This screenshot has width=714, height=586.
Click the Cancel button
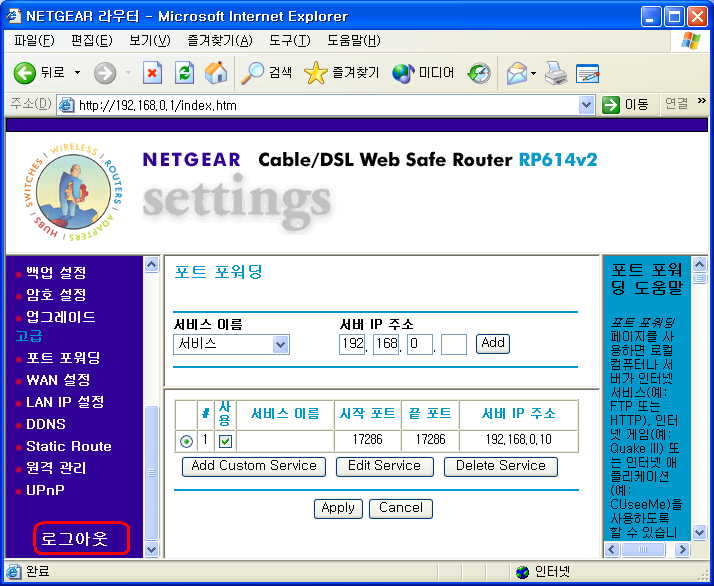[x=401, y=509]
